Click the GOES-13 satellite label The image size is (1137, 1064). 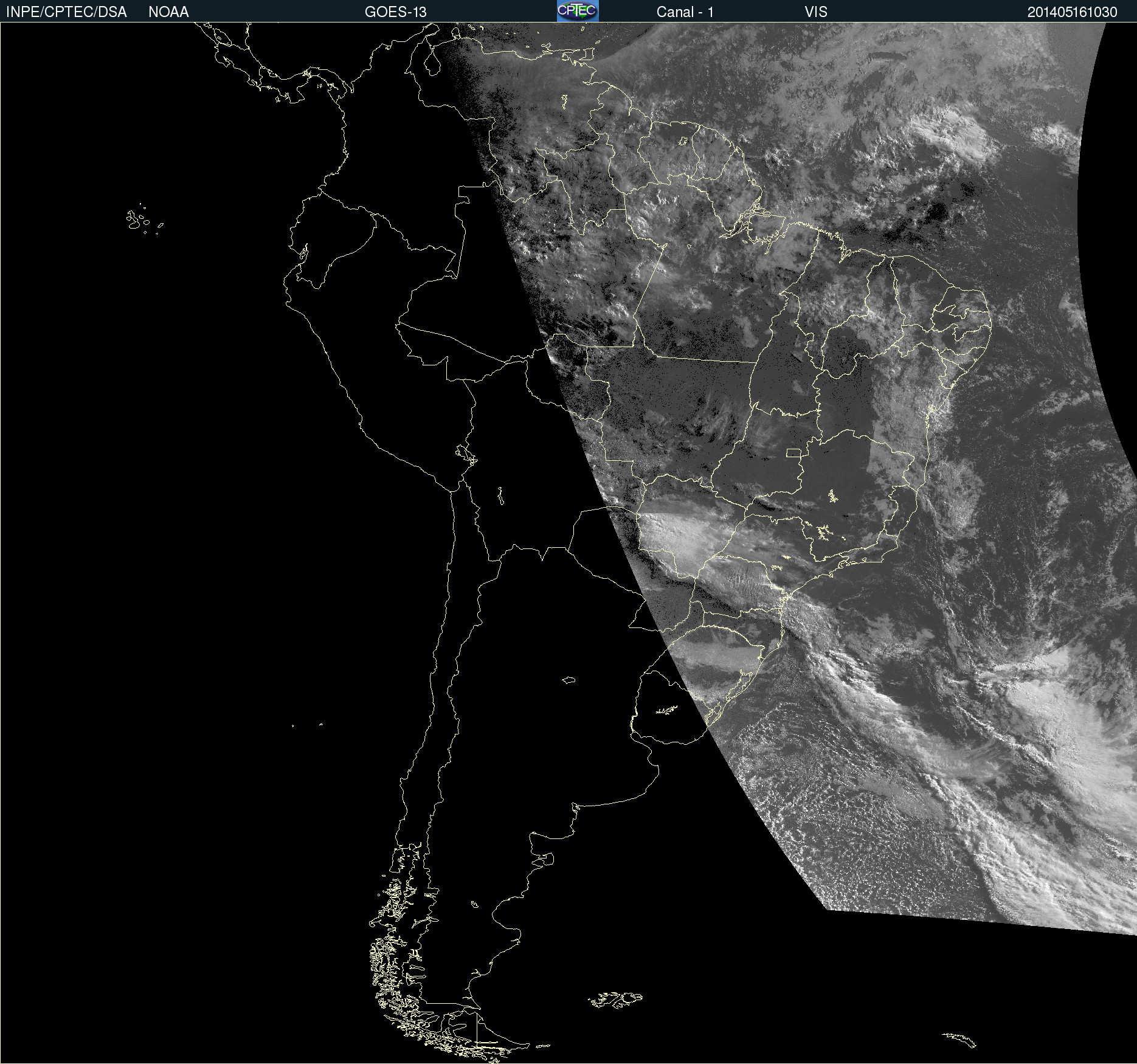click(395, 12)
